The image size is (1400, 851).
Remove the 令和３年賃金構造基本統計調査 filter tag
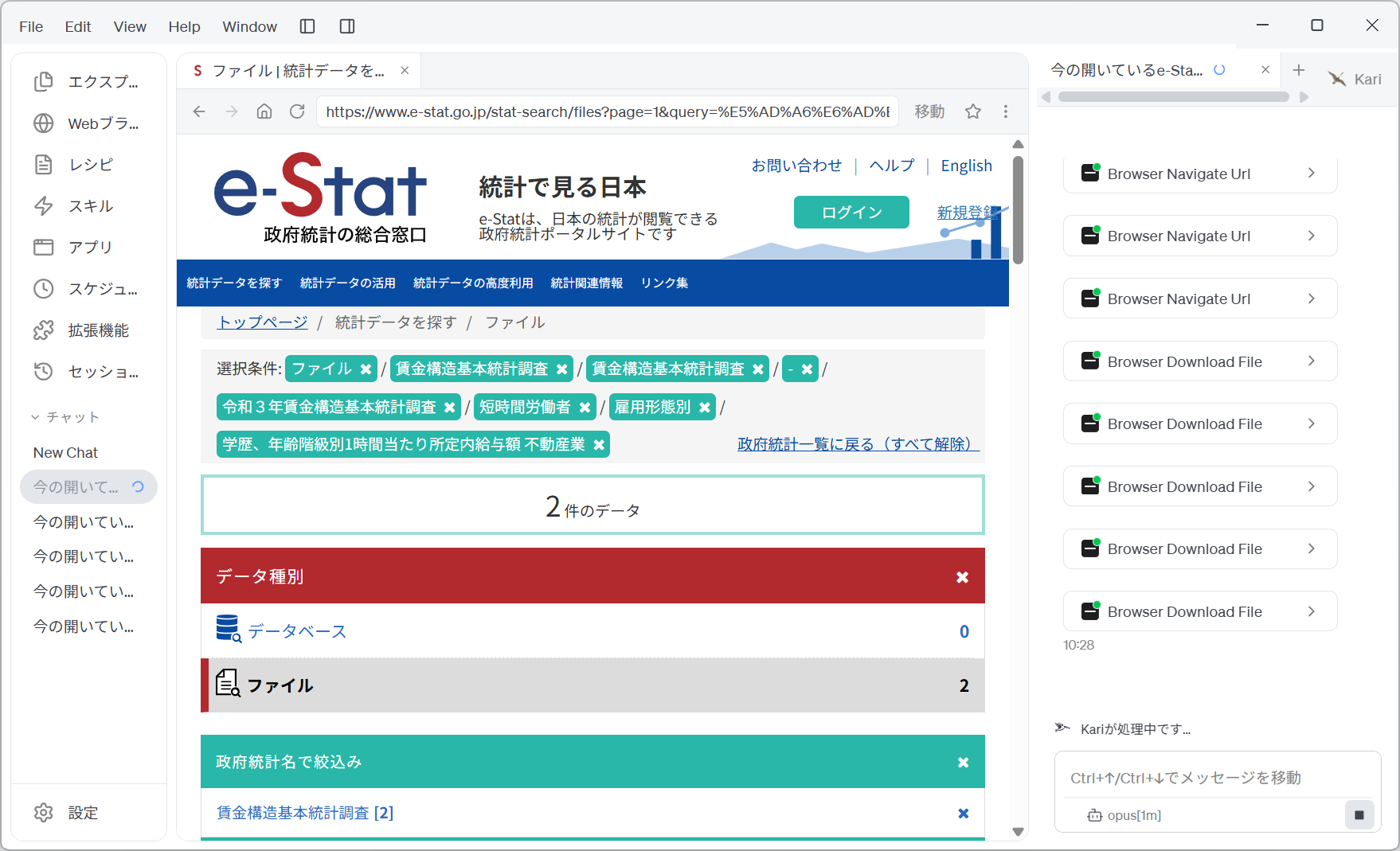coord(450,407)
